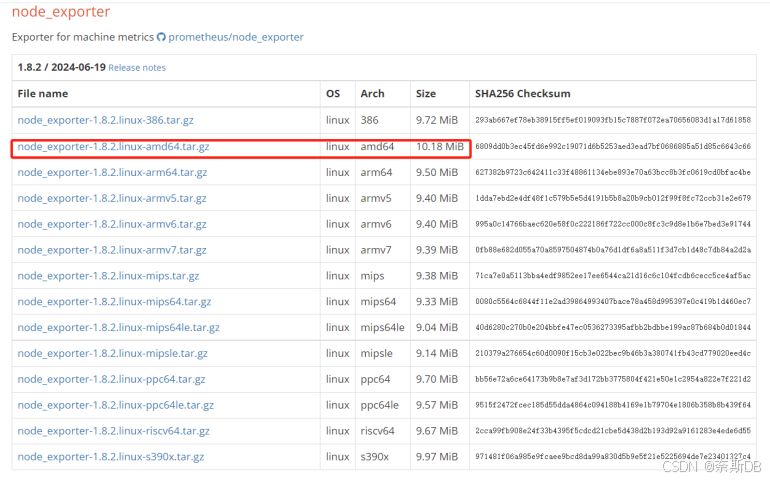The image size is (770, 480).
Task: Download node_exporter-1.8.2.linux-mips.tar.gz
Action: point(109,276)
